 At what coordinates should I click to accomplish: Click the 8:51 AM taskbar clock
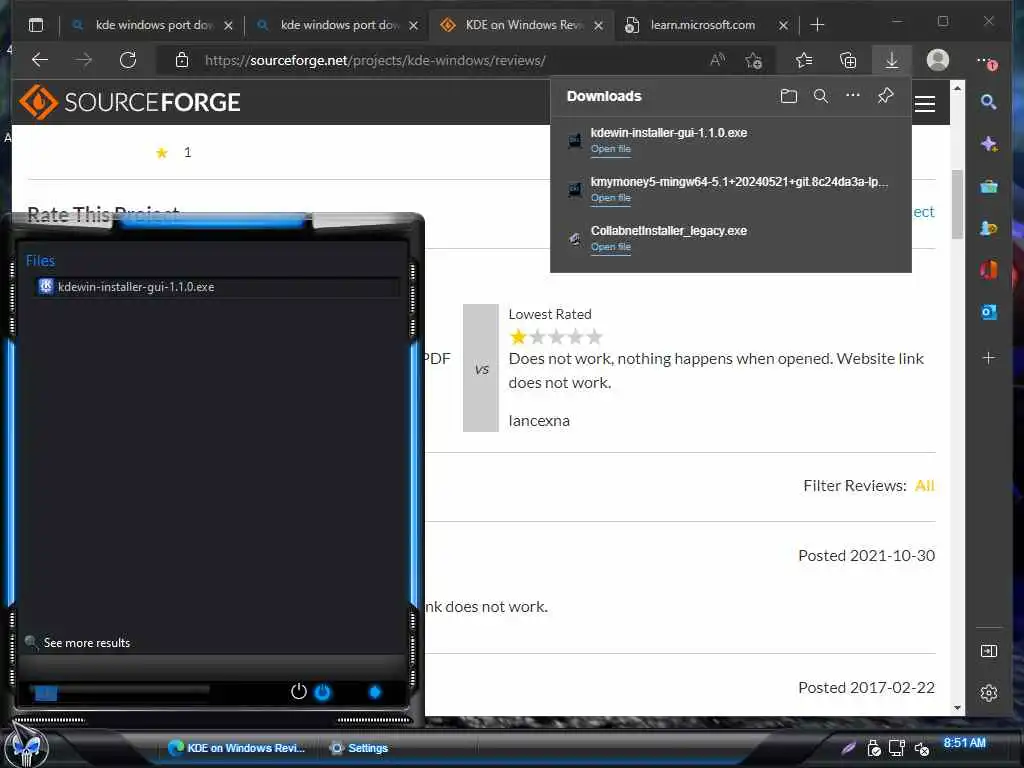[964, 743]
